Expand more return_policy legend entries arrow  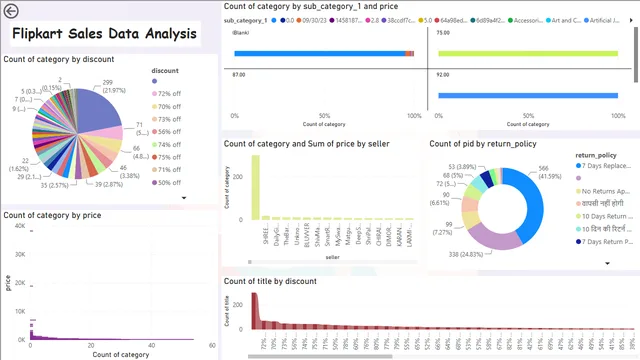pos(607,264)
